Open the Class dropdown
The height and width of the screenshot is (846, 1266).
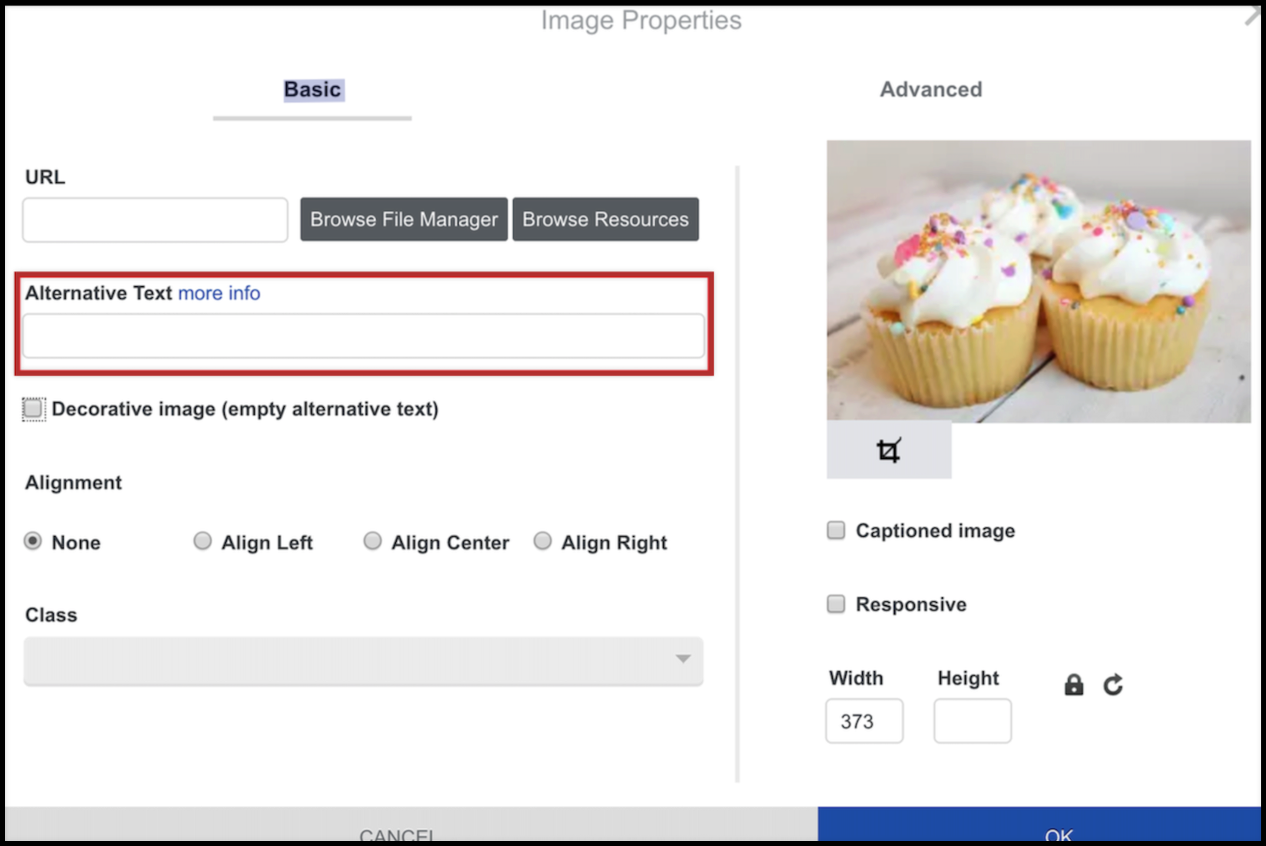click(x=363, y=660)
